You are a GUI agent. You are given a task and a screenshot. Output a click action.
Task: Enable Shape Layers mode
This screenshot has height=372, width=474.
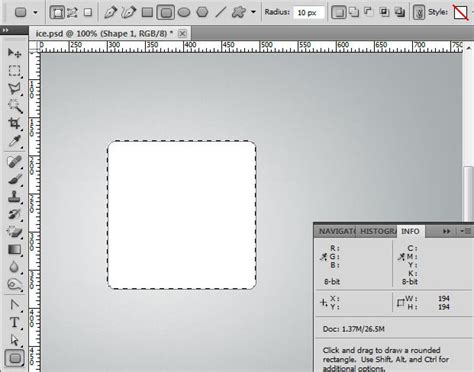pyautogui.click(x=57, y=13)
